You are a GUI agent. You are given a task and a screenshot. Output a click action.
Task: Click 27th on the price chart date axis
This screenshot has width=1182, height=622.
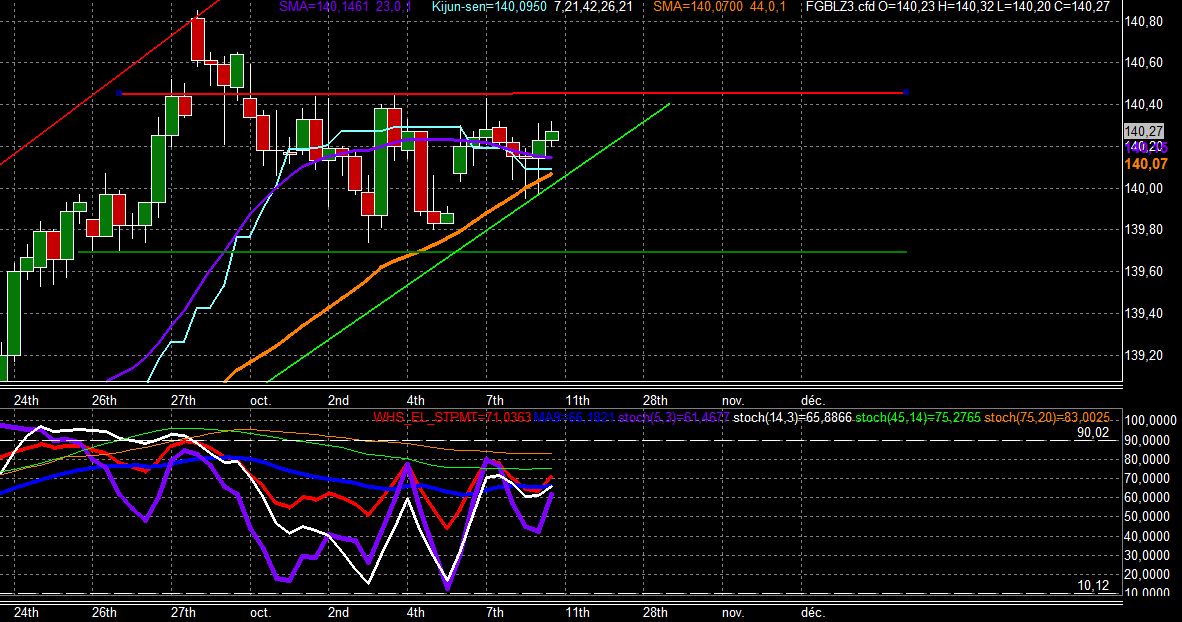[x=183, y=400]
